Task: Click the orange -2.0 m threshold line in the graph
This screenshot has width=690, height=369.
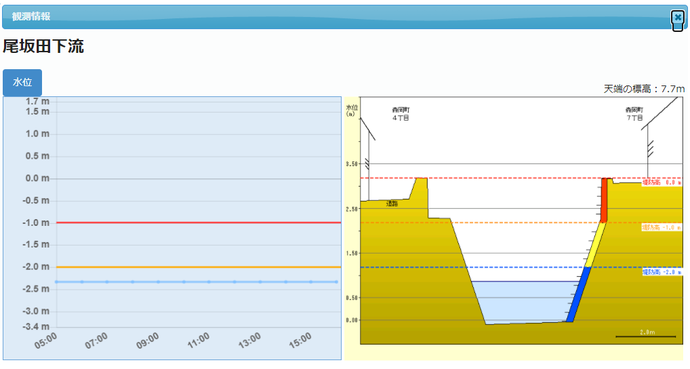Action: click(198, 267)
